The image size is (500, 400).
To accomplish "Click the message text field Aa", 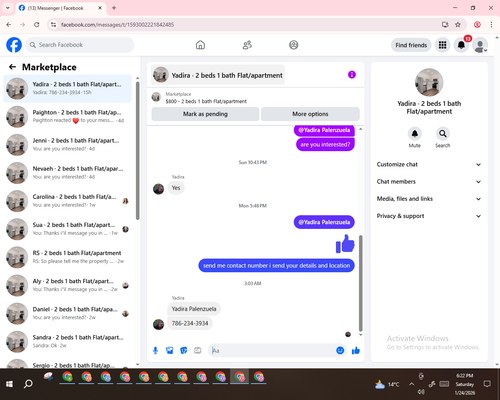I will tap(272, 350).
